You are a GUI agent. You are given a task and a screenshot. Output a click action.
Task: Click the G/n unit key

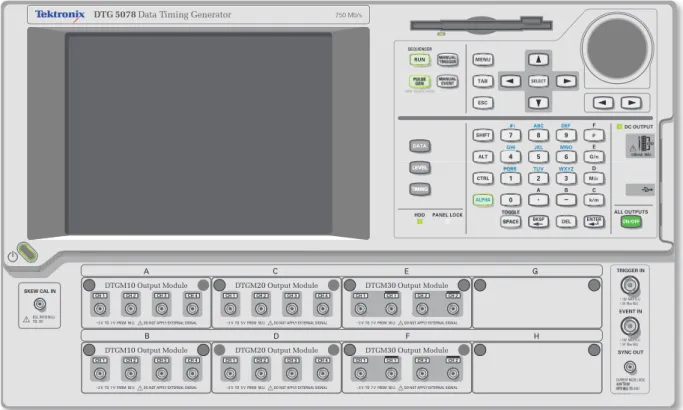594,157
